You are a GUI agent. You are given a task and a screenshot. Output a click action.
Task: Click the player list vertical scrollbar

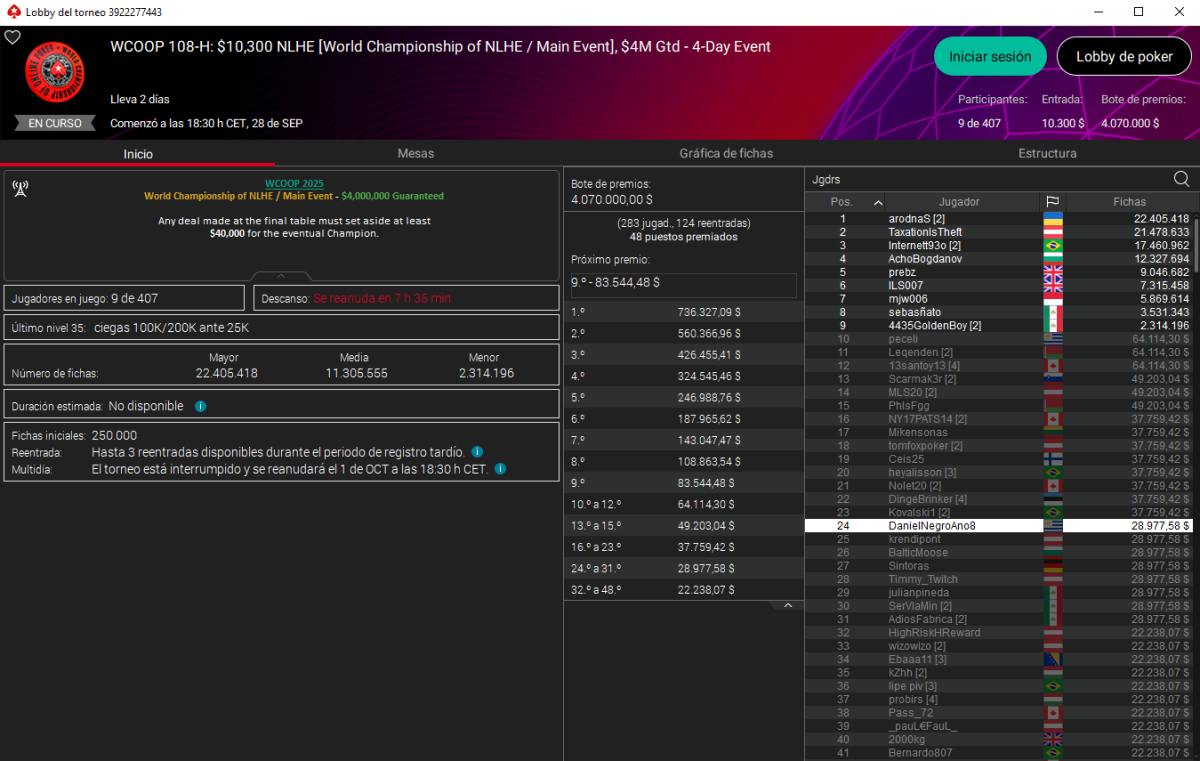click(1195, 400)
